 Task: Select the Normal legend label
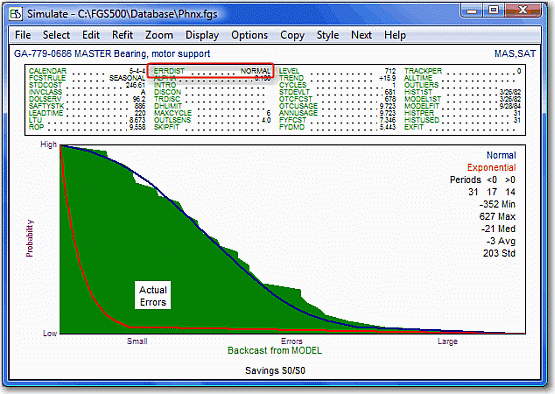[x=501, y=155]
